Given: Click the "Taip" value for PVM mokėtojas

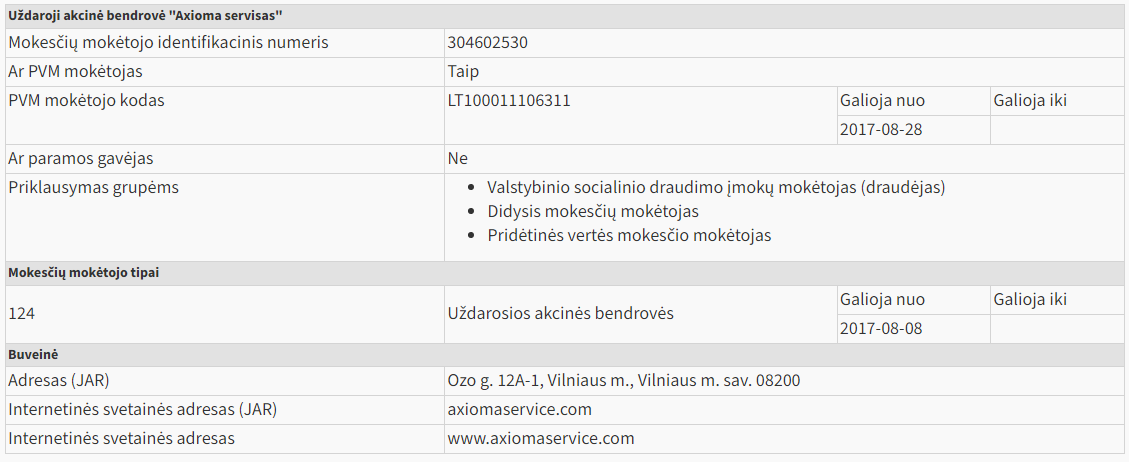Looking at the screenshot, I should tap(464, 72).
